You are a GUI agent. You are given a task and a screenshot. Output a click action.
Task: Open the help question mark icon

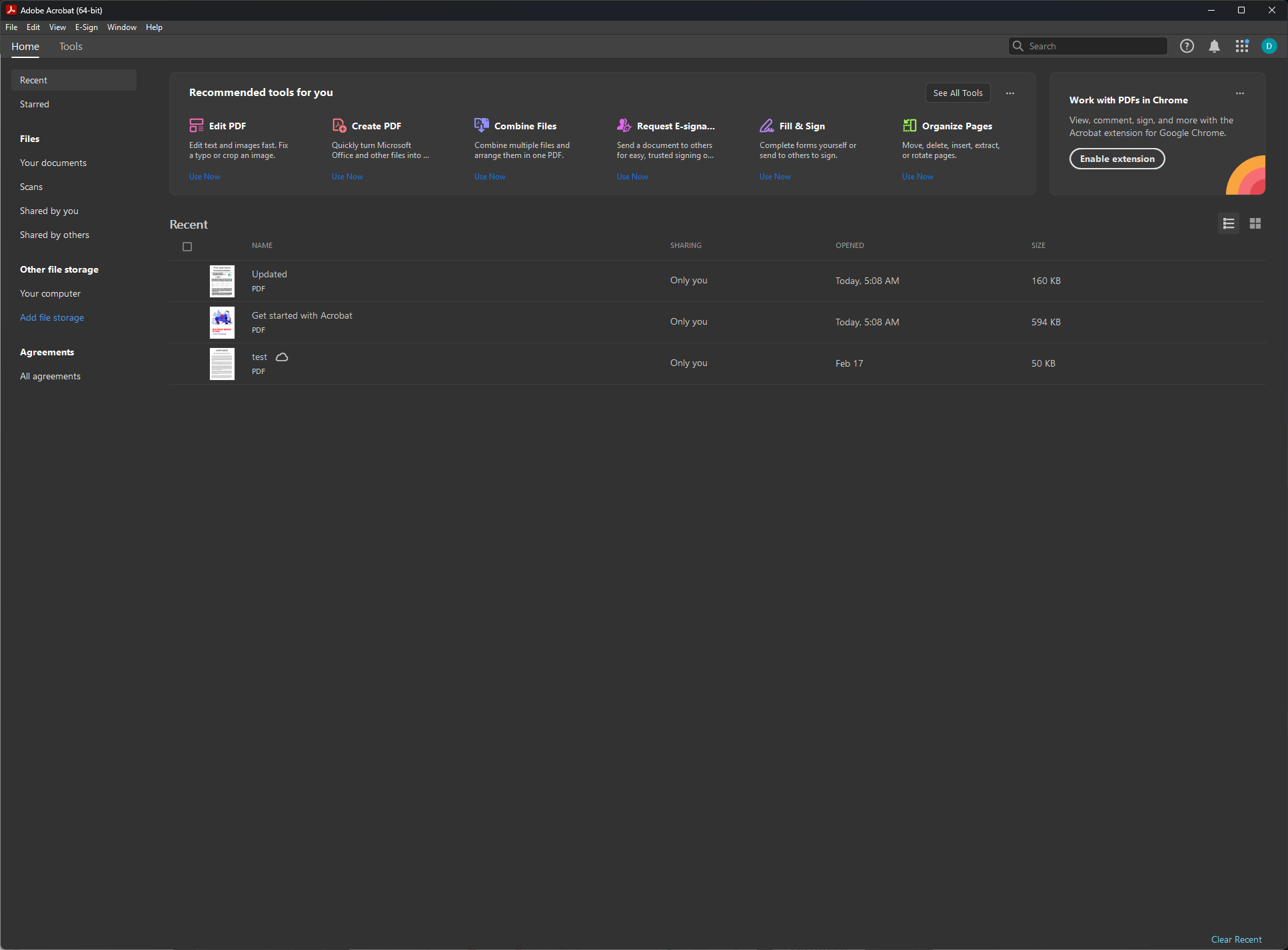tap(1187, 46)
